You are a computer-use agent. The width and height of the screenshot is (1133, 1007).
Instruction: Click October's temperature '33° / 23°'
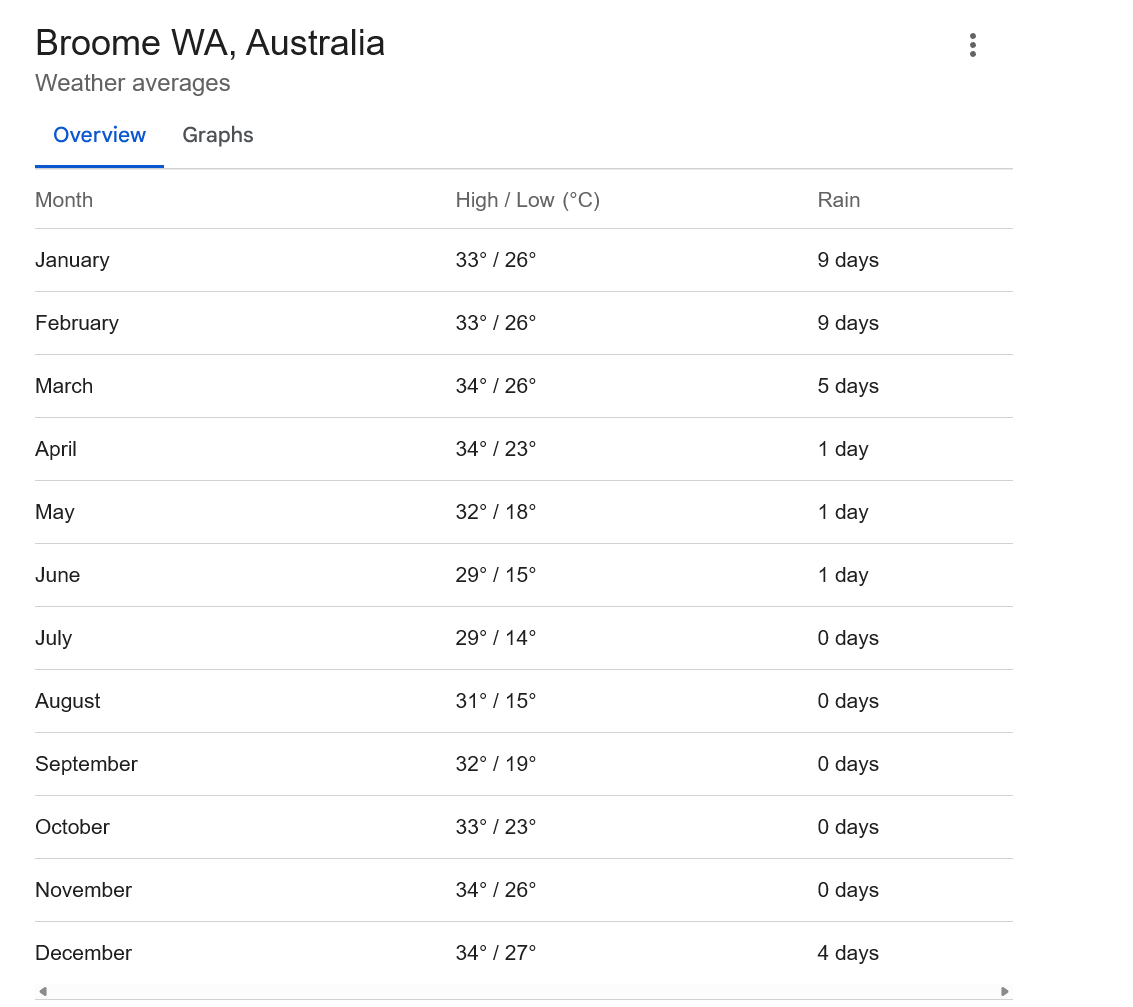click(x=496, y=827)
